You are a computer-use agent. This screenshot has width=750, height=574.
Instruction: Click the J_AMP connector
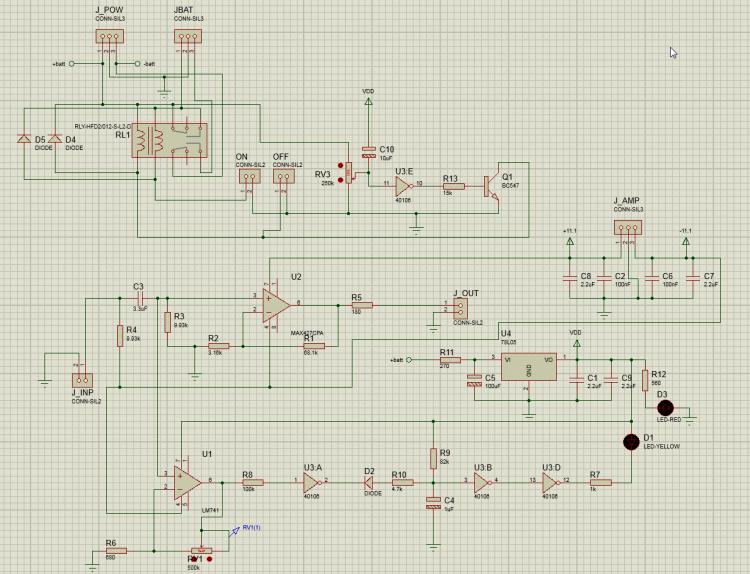(628, 228)
